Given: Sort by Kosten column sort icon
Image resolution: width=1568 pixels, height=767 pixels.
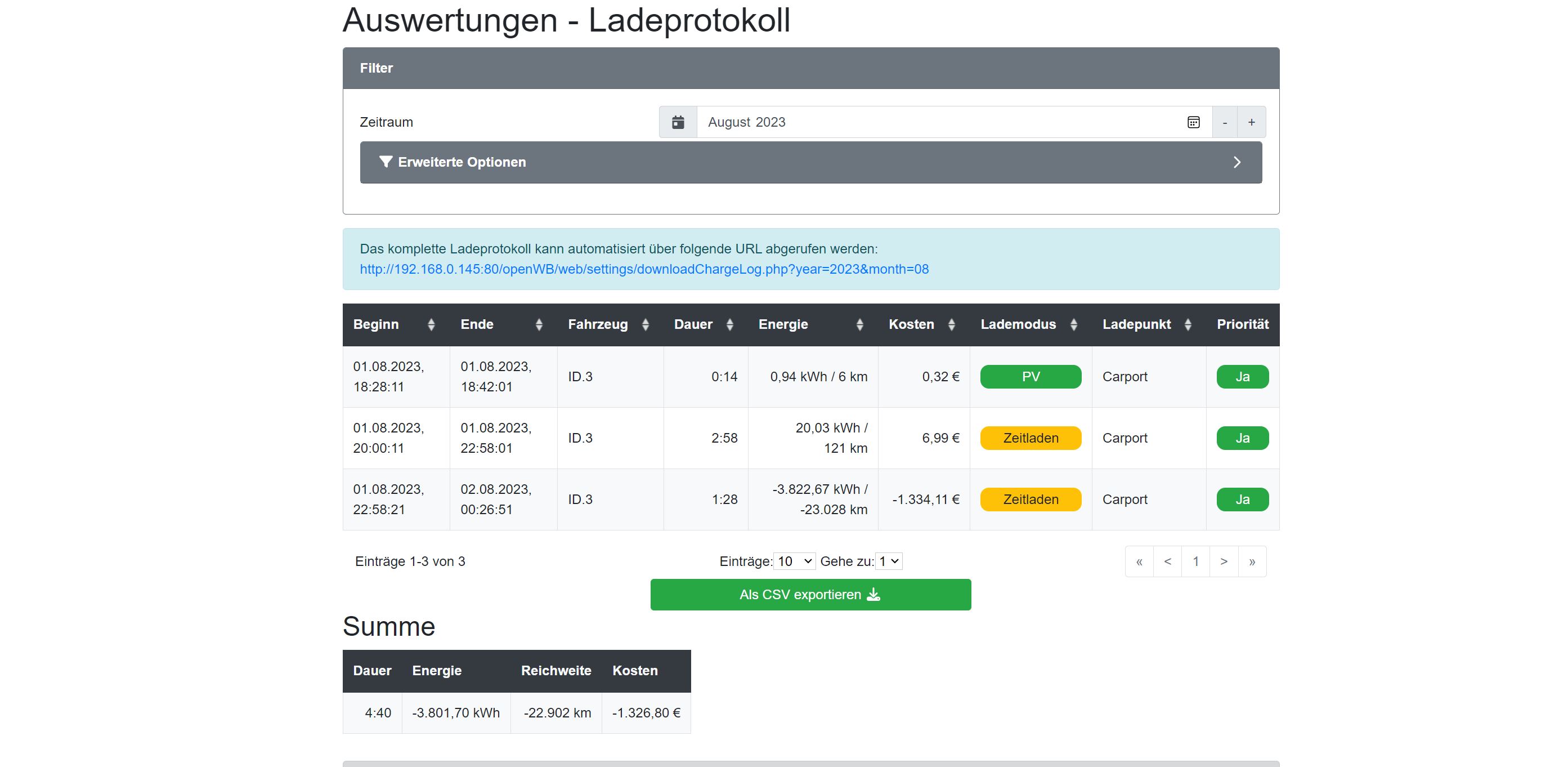Looking at the screenshot, I should pyautogui.click(x=951, y=325).
